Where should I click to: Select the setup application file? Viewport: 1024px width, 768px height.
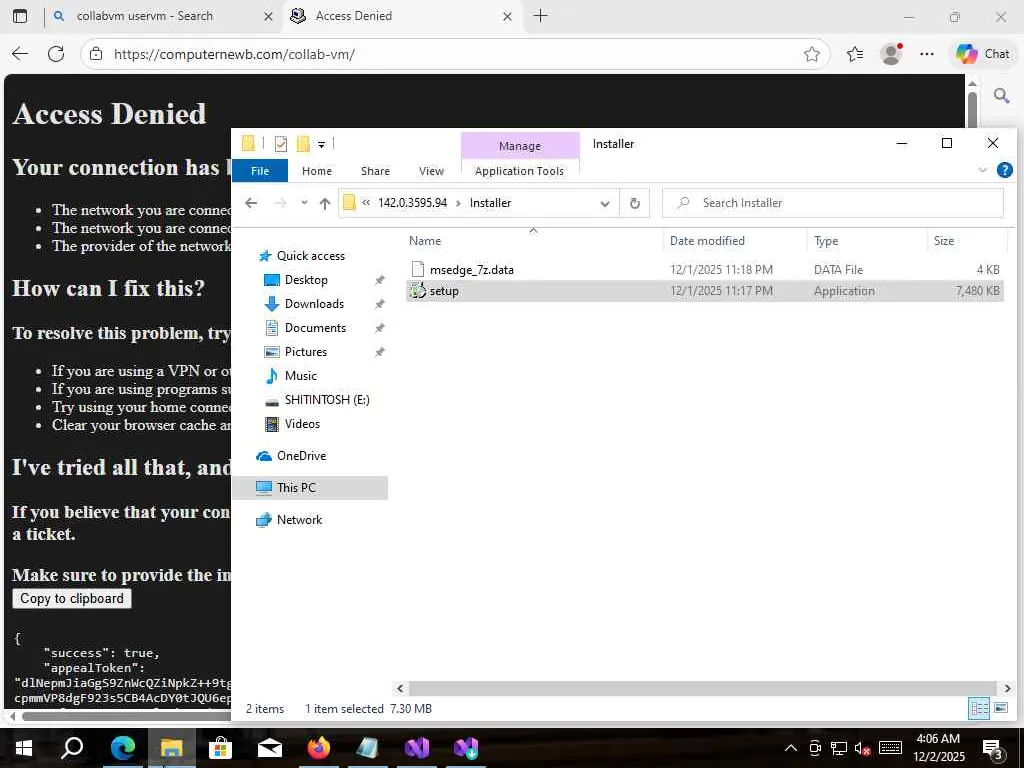(x=705, y=291)
